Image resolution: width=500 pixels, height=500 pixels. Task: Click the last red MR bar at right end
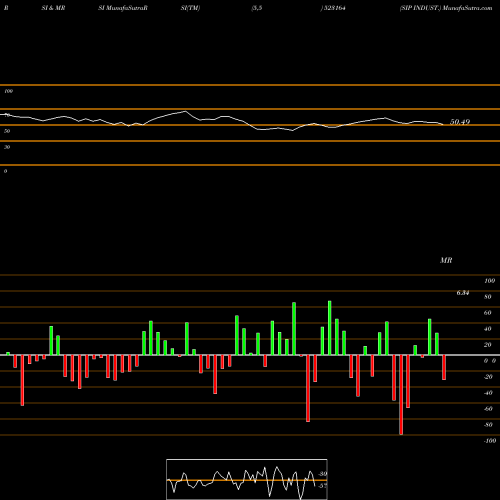(444, 367)
